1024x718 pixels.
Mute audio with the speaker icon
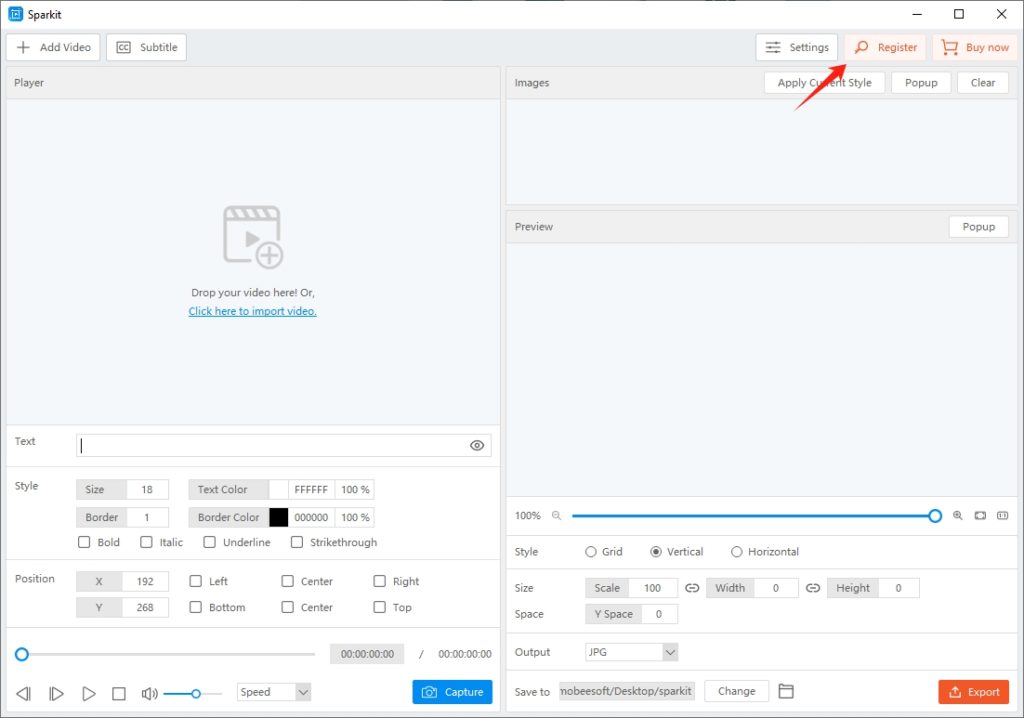[x=148, y=691]
